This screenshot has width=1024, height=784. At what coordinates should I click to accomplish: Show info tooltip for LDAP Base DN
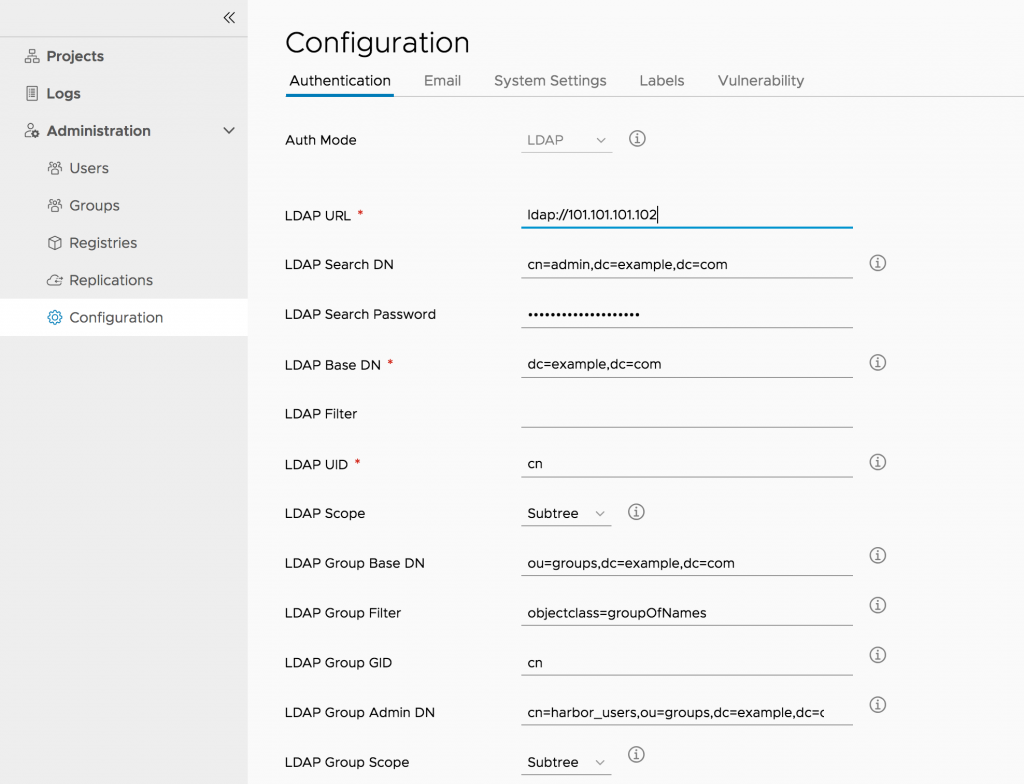pyautogui.click(x=878, y=362)
